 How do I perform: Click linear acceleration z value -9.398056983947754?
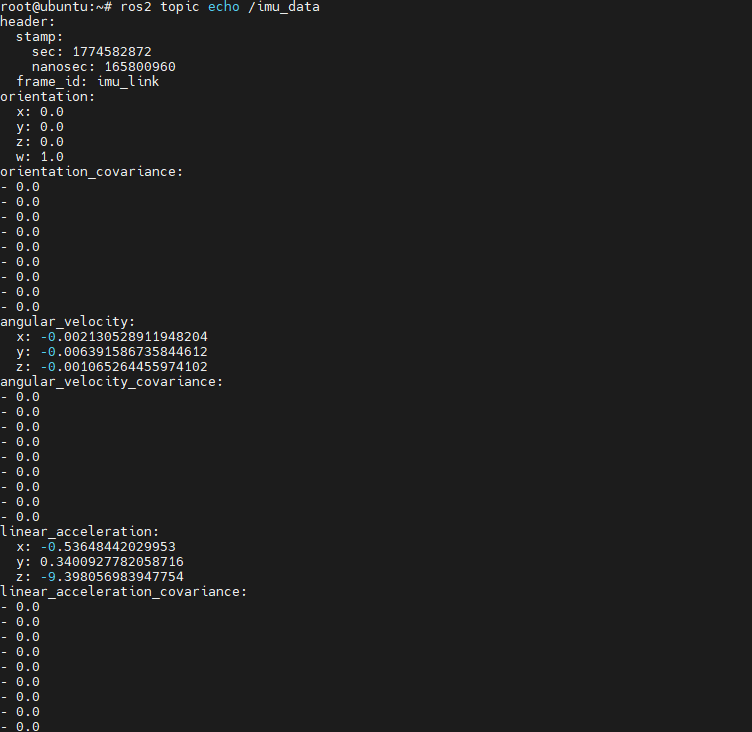pyautogui.click(x=112, y=577)
